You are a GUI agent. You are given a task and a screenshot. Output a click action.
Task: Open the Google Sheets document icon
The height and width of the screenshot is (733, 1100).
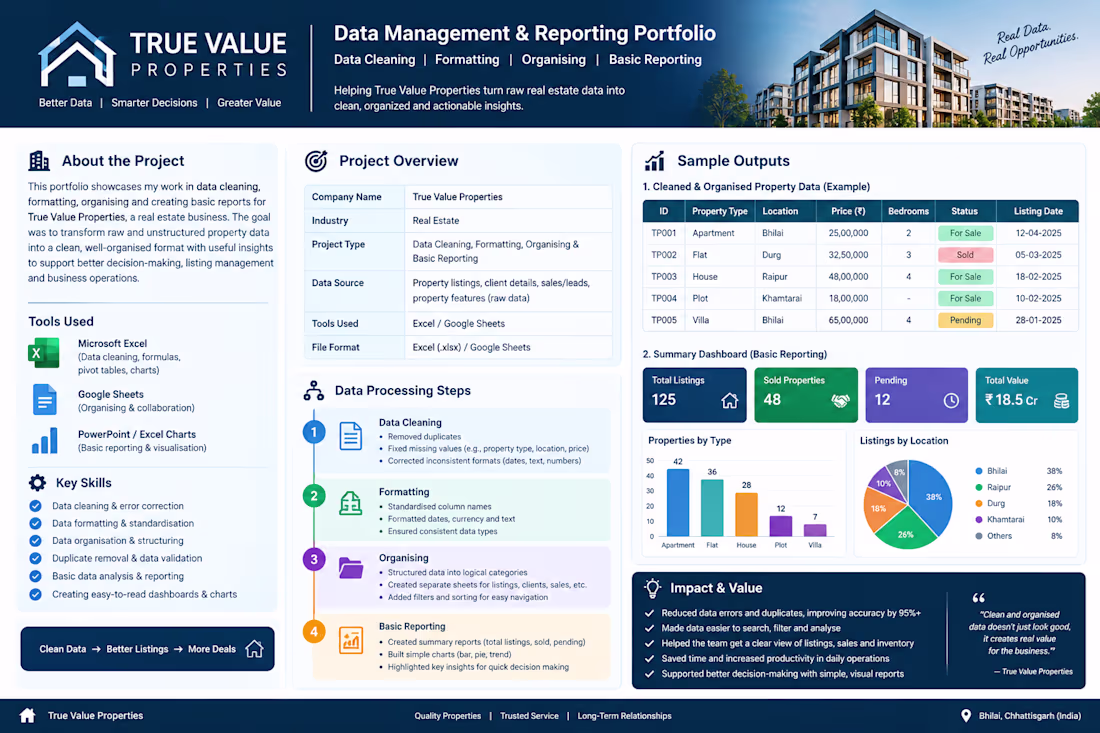(44, 400)
